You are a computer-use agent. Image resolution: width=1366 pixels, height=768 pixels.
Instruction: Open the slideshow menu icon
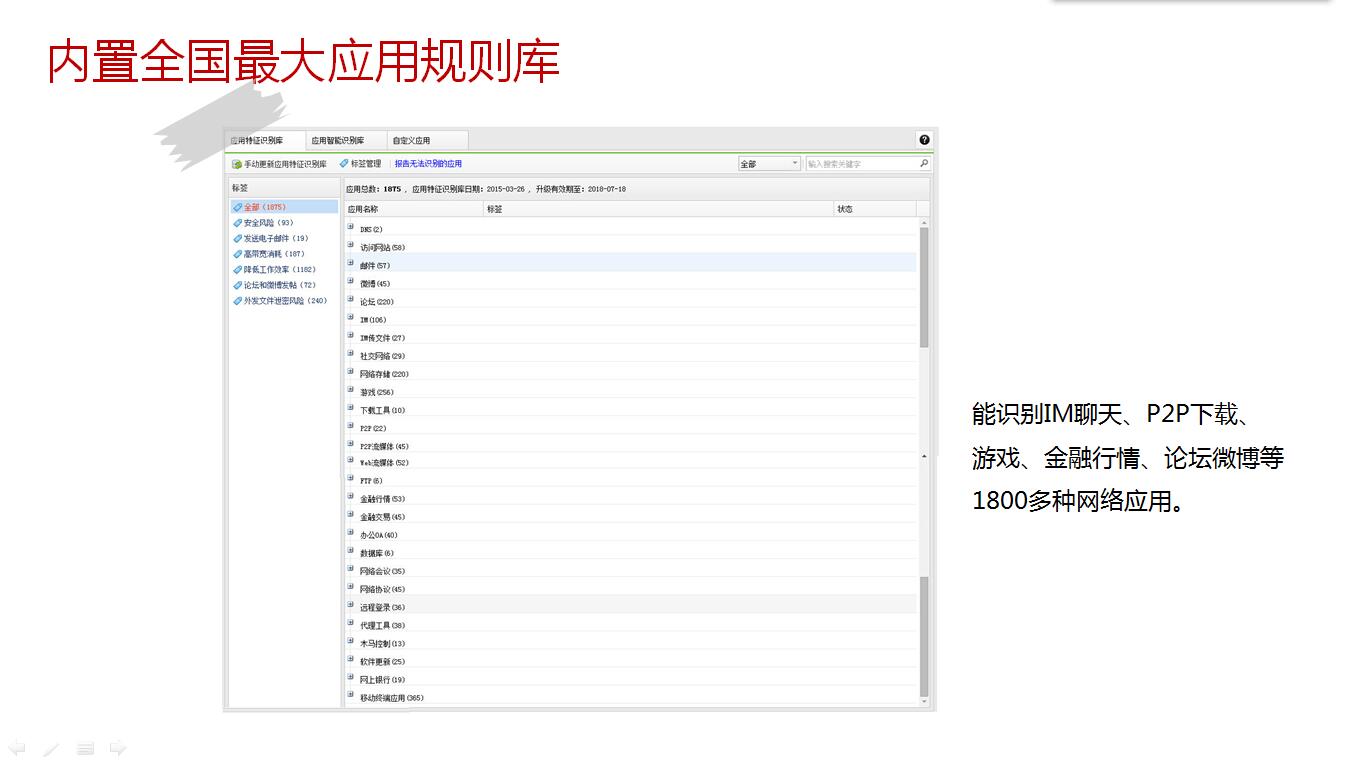point(85,748)
